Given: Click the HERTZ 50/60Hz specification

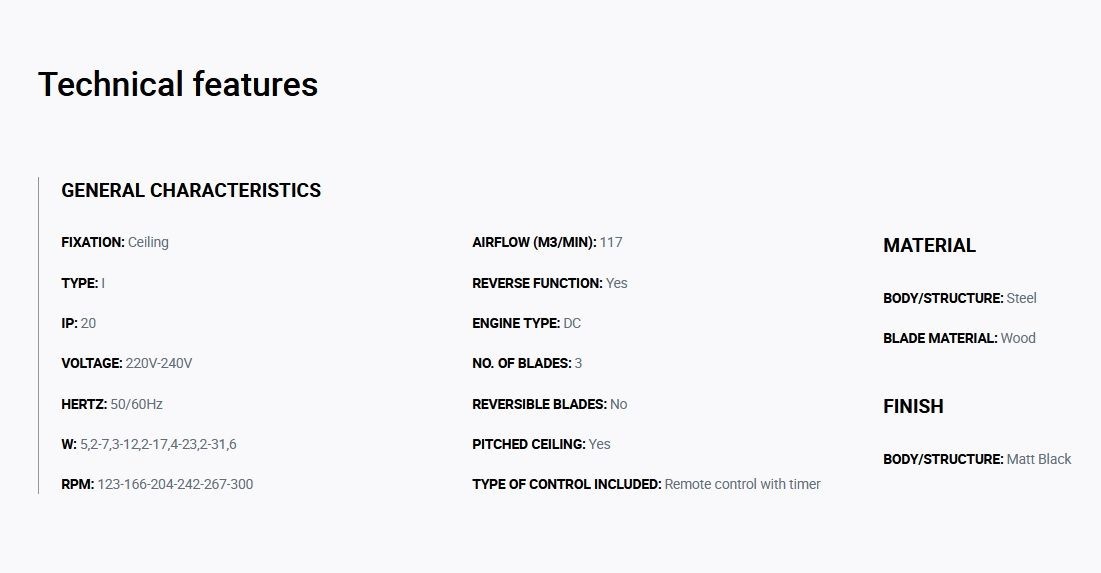Looking at the screenshot, I should click(x=112, y=404).
